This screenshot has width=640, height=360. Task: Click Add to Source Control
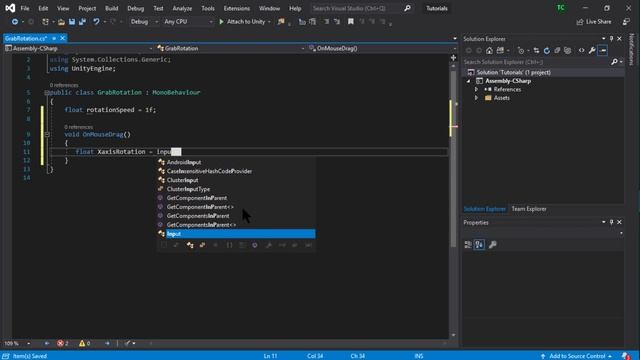coord(577,356)
